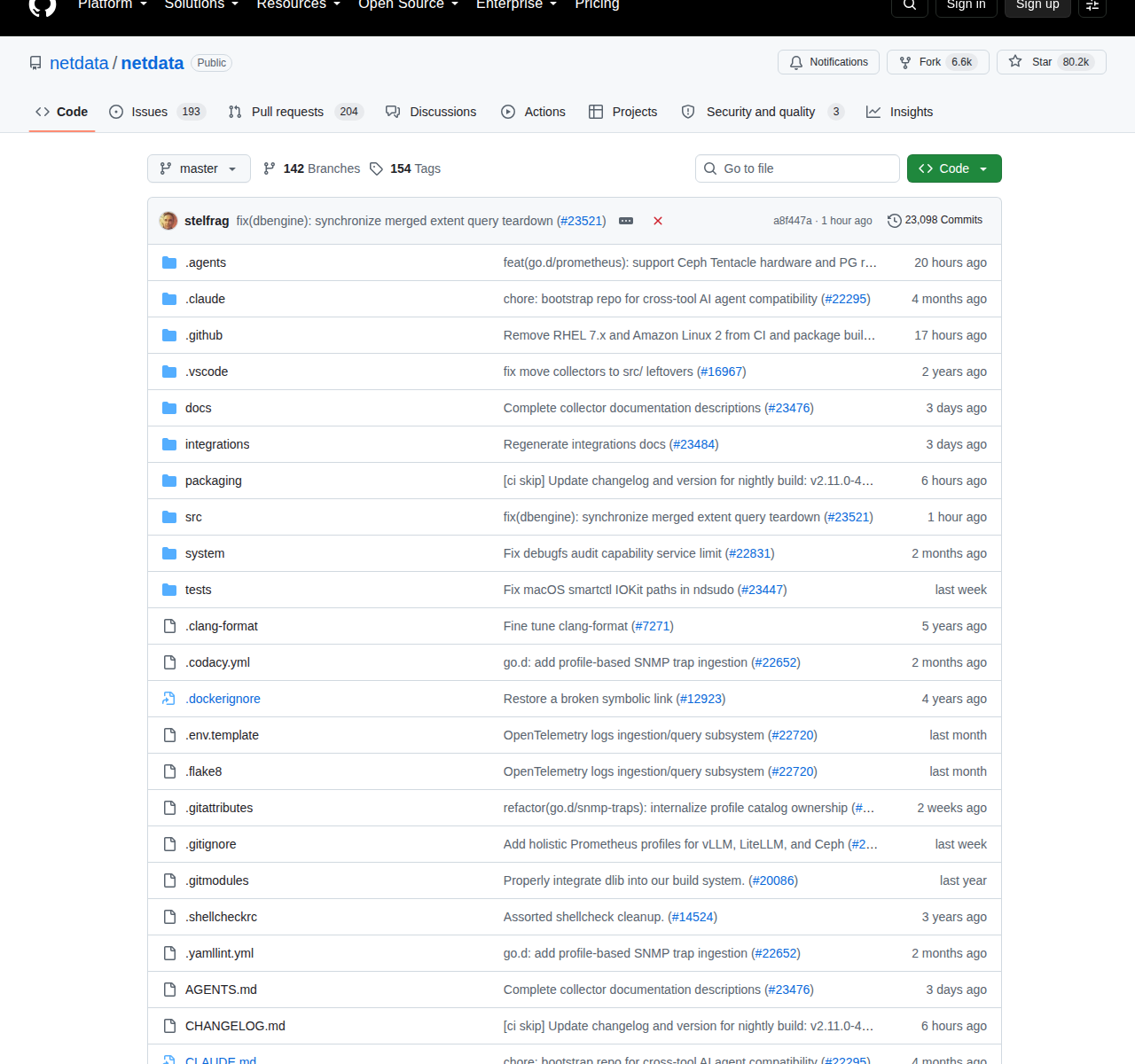Expand commit message ellipsis button
Image resolution: width=1135 pixels, height=1064 pixels.
coord(626,221)
